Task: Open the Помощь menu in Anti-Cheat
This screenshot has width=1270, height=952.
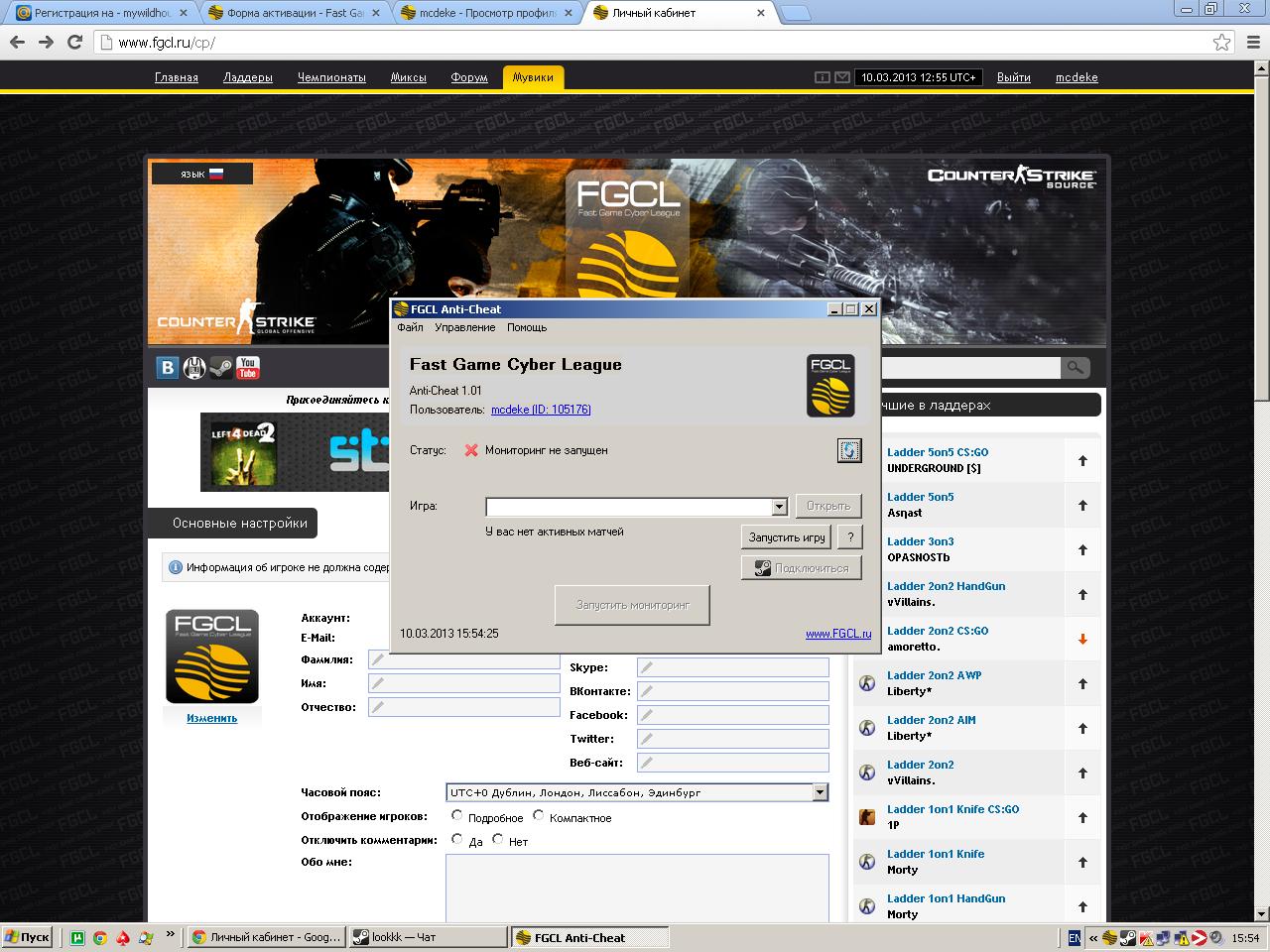Action: 527,327
